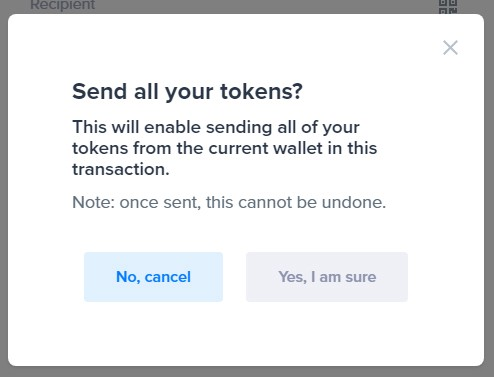The width and height of the screenshot is (494, 377).
Task: Click the cannot be undone text
Action: (312, 202)
